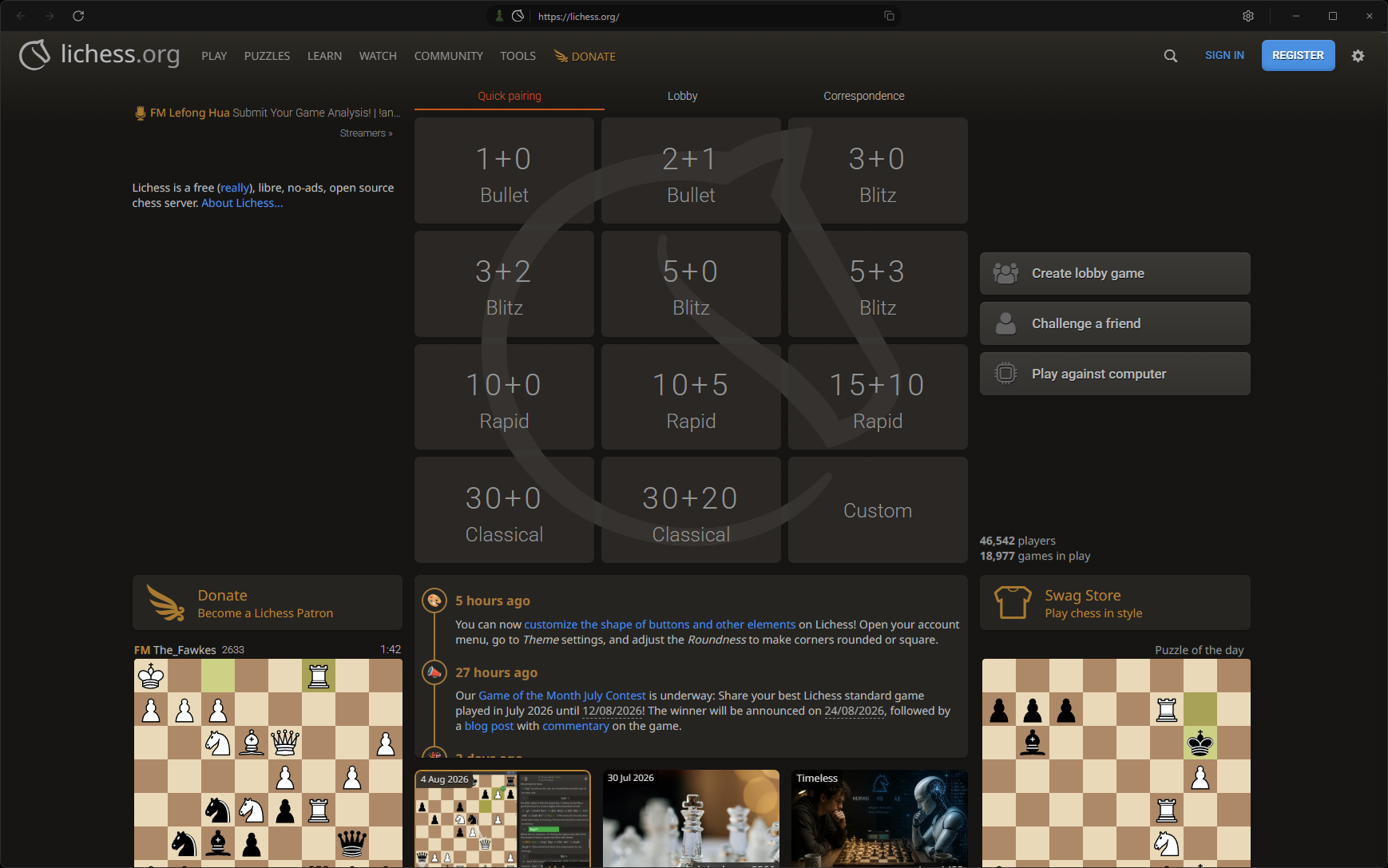This screenshot has height=868, width=1388.
Task: Click the browser reload icon
Action: [x=78, y=16]
